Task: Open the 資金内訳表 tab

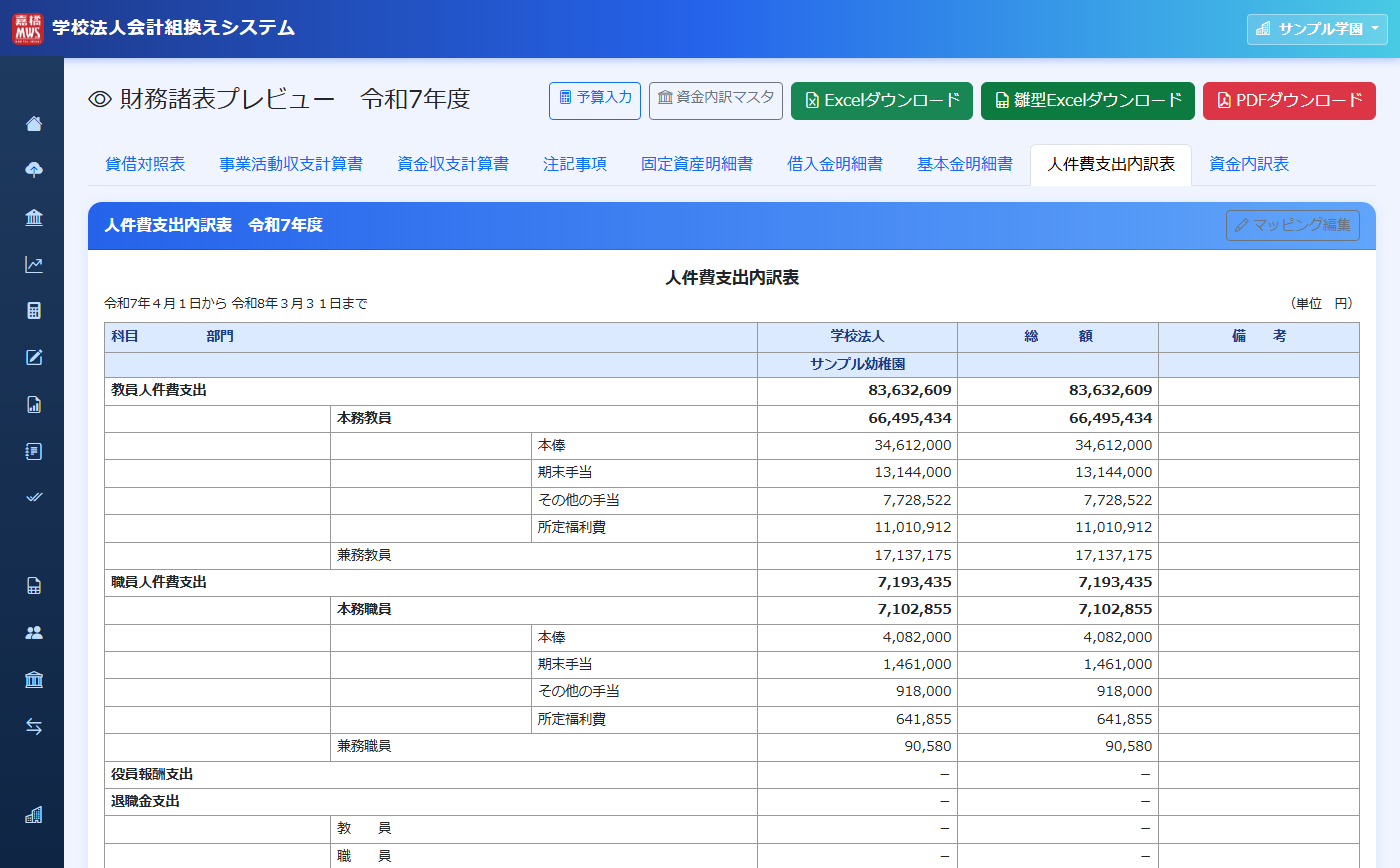Action: (x=1249, y=165)
